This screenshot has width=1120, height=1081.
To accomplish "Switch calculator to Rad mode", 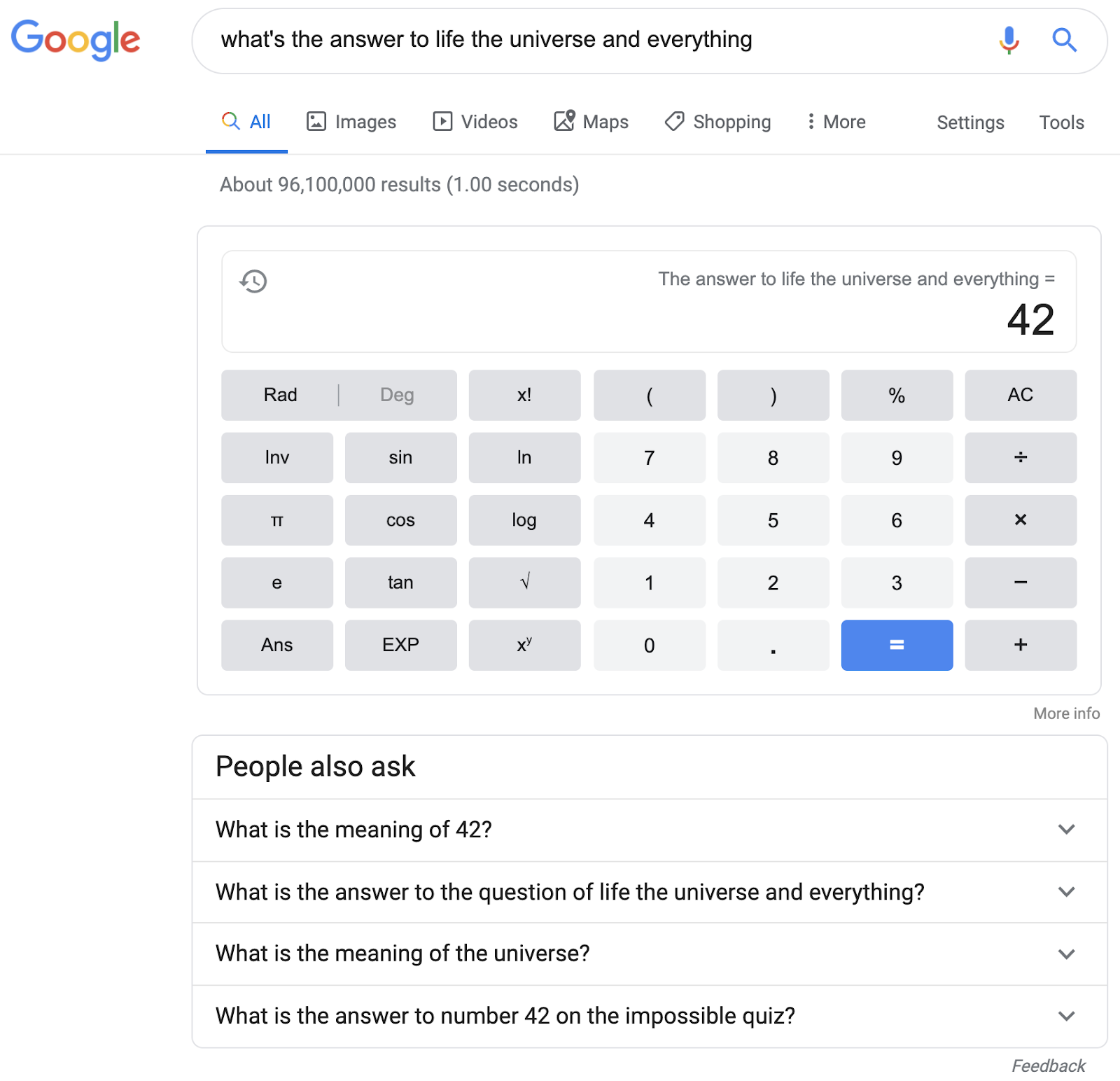I will pos(280,395).
